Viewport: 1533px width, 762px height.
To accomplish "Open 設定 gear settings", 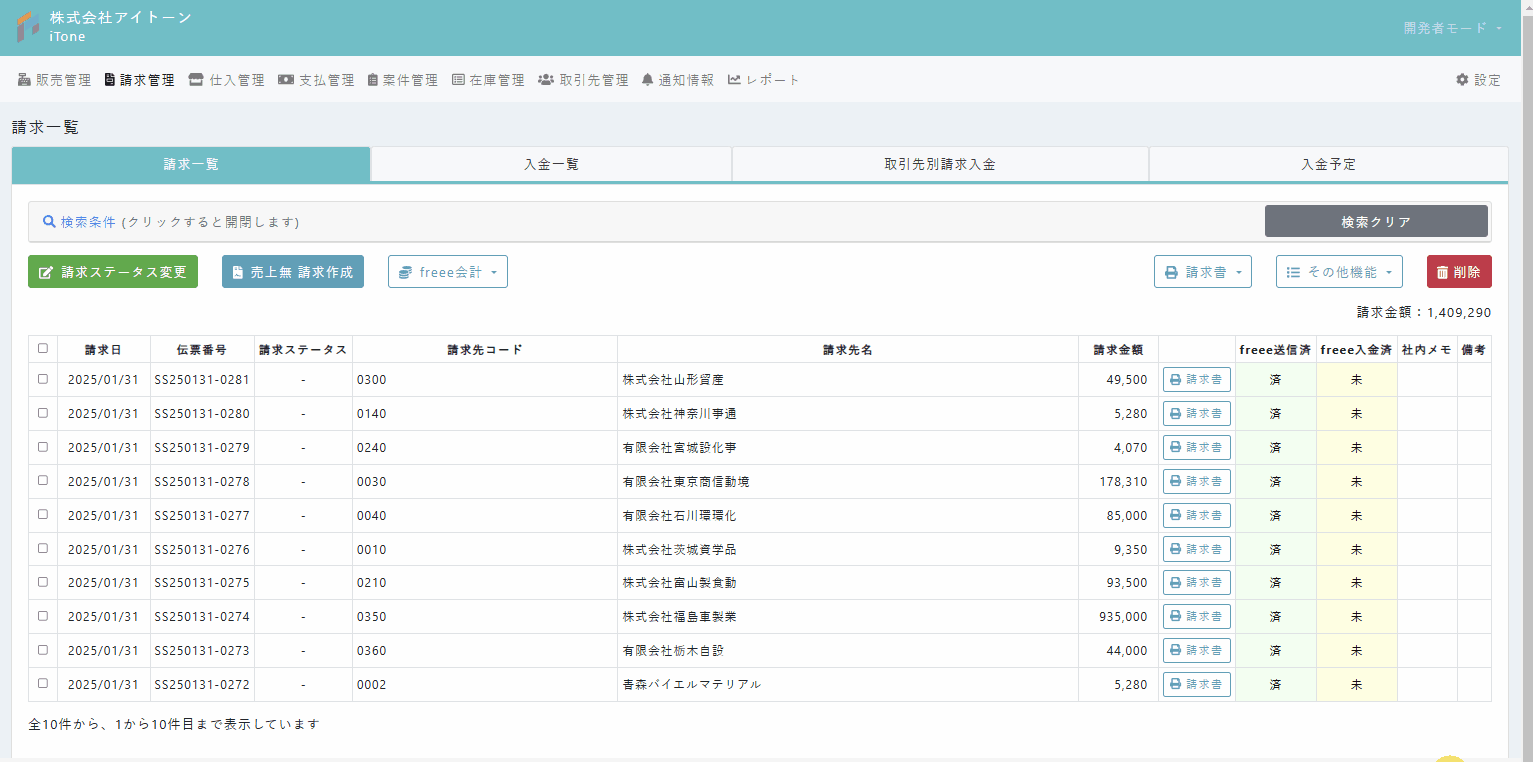I will [1478, 80].
